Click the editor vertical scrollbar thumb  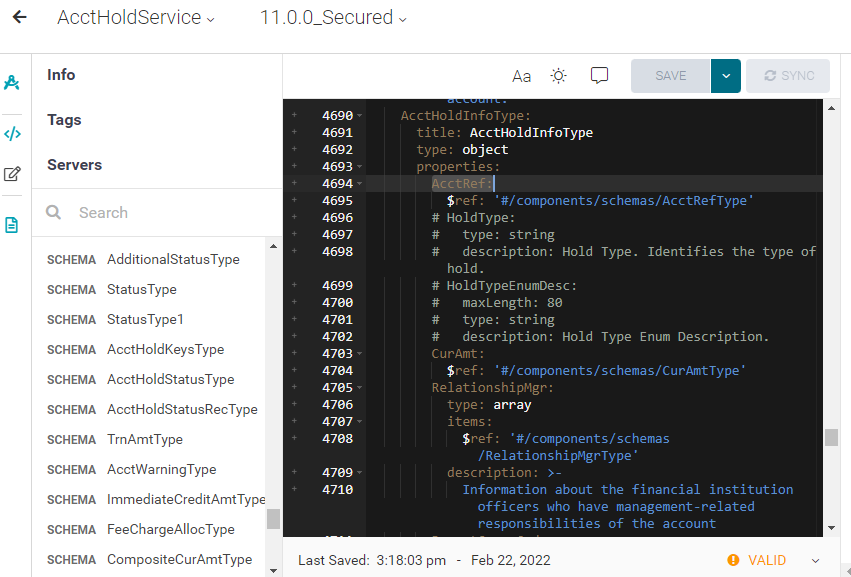tap(831, 437)
